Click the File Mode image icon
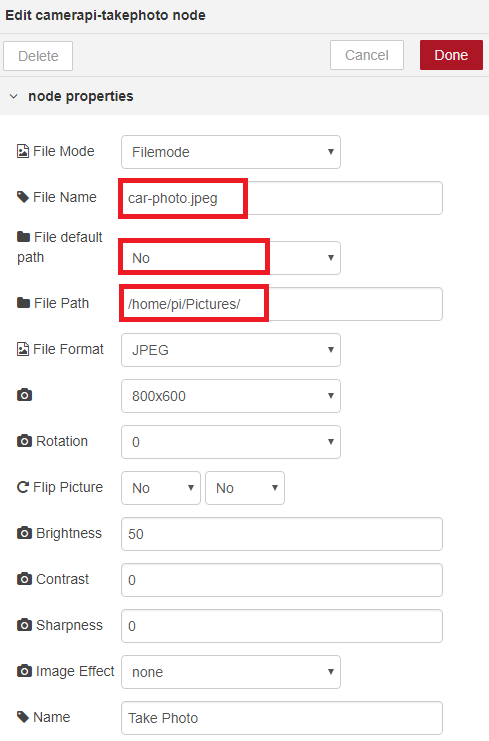The height and width of the screenshot is (741, 489). click(x=23, y=151)
